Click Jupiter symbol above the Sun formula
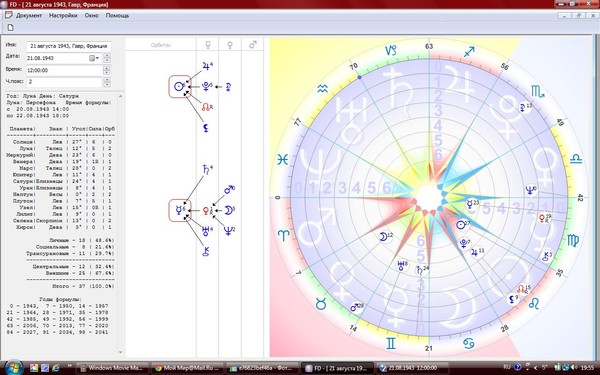 (207, 66)
